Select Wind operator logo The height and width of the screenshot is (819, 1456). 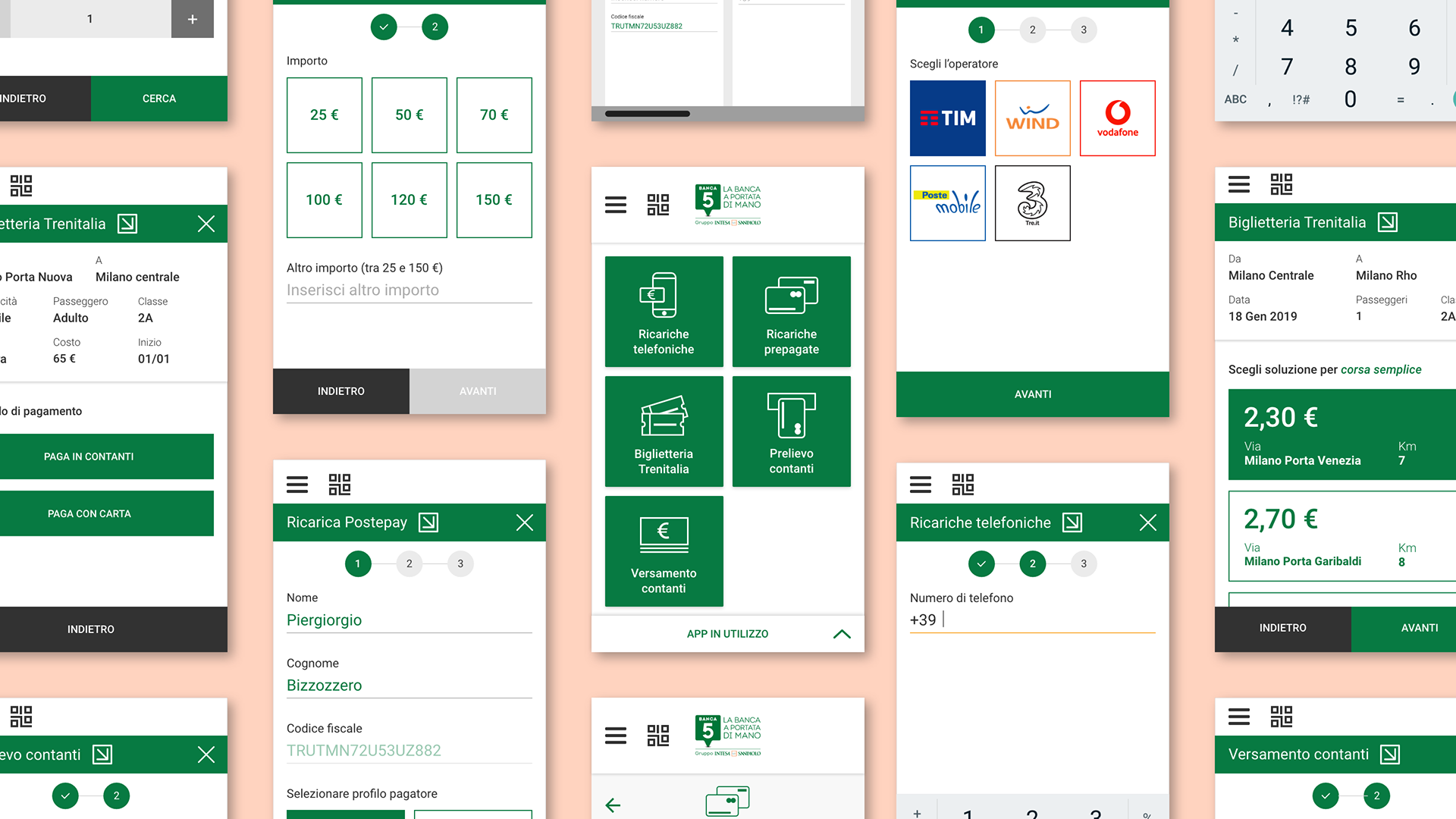[1033, 118]
